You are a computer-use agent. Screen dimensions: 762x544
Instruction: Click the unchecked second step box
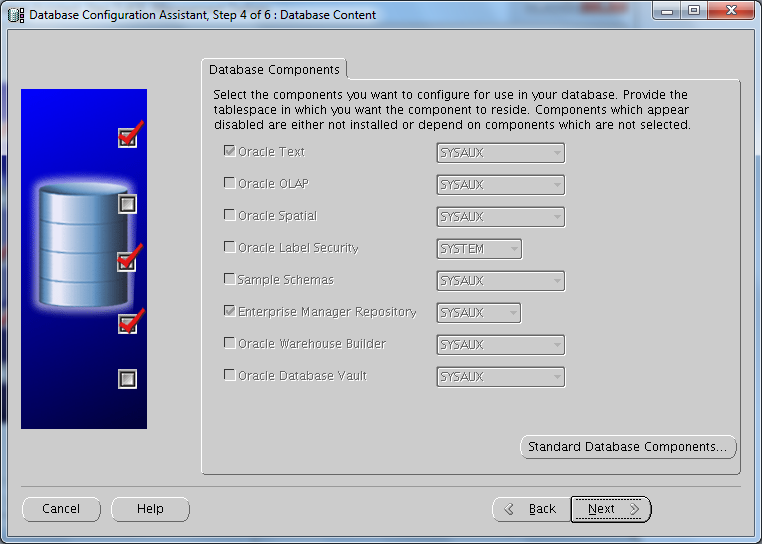pos(127,204)
